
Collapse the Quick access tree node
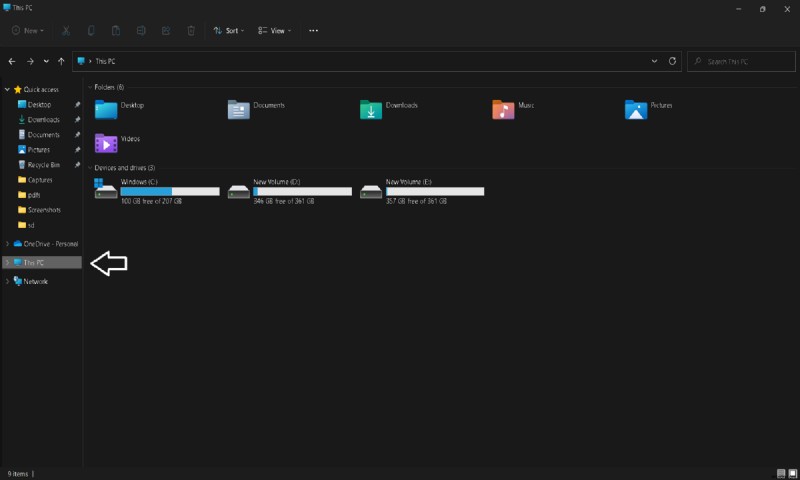coord(7,89)
